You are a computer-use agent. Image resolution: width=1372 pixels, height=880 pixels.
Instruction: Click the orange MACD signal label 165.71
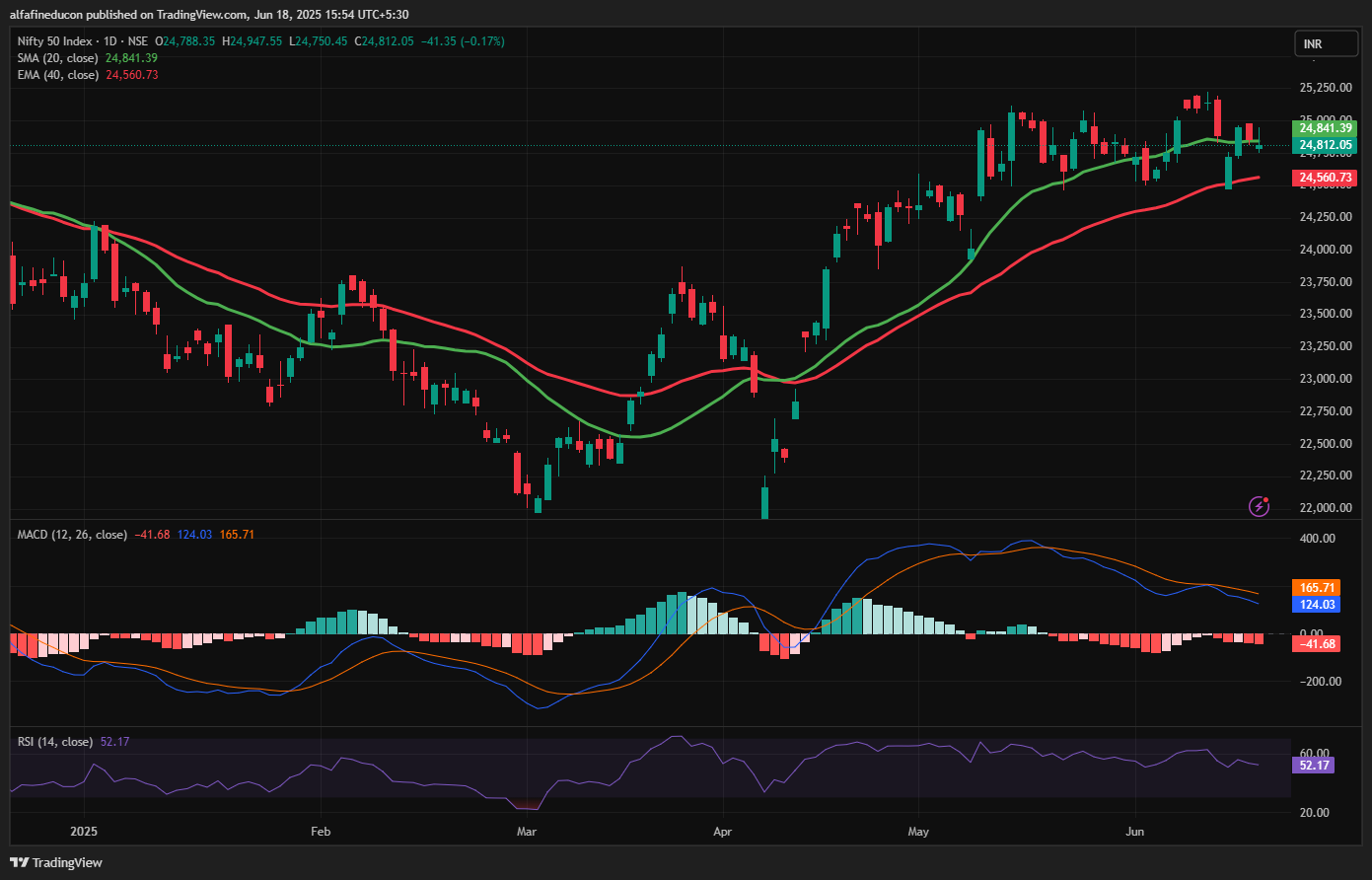[x=1316, y=587]
